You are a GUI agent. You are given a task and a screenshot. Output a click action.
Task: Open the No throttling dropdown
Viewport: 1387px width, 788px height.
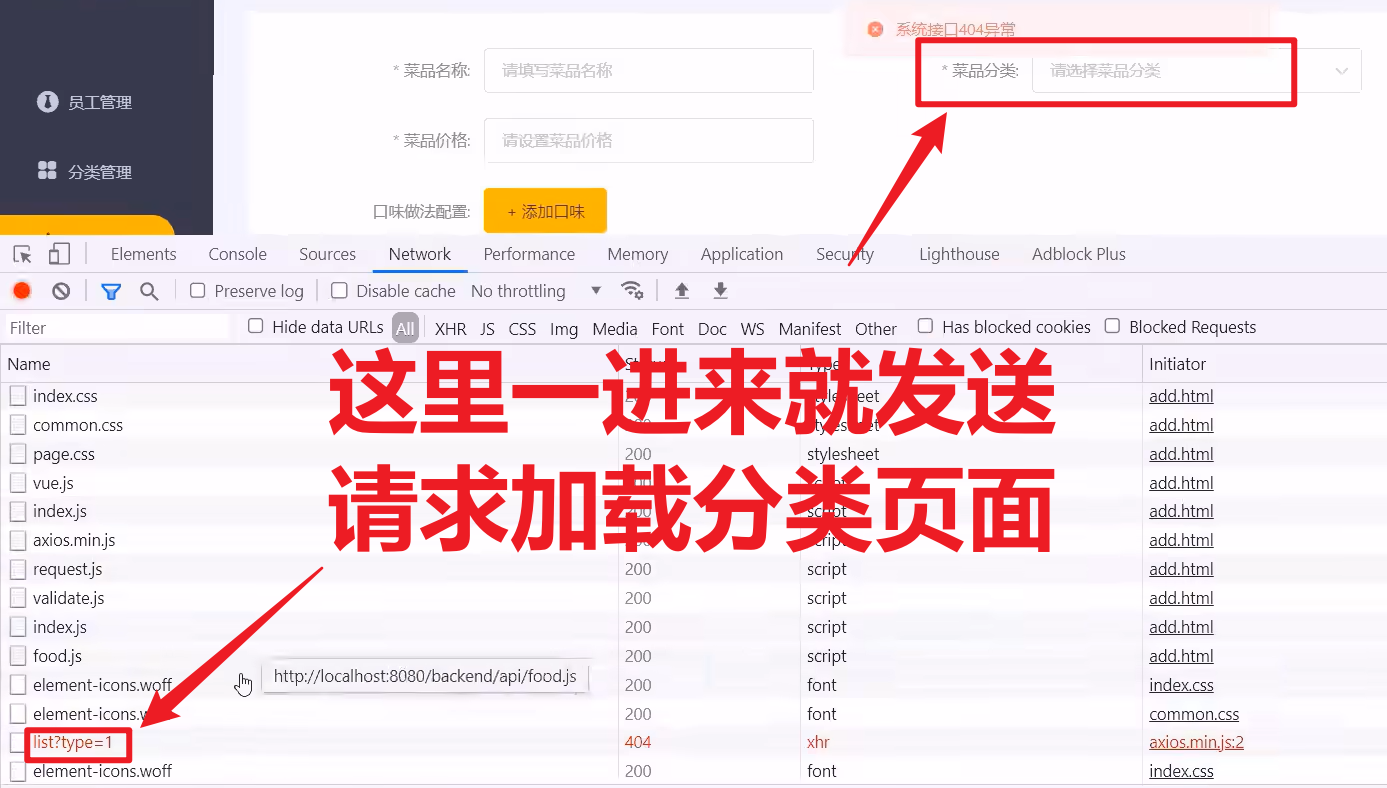(x=536, y=291)
